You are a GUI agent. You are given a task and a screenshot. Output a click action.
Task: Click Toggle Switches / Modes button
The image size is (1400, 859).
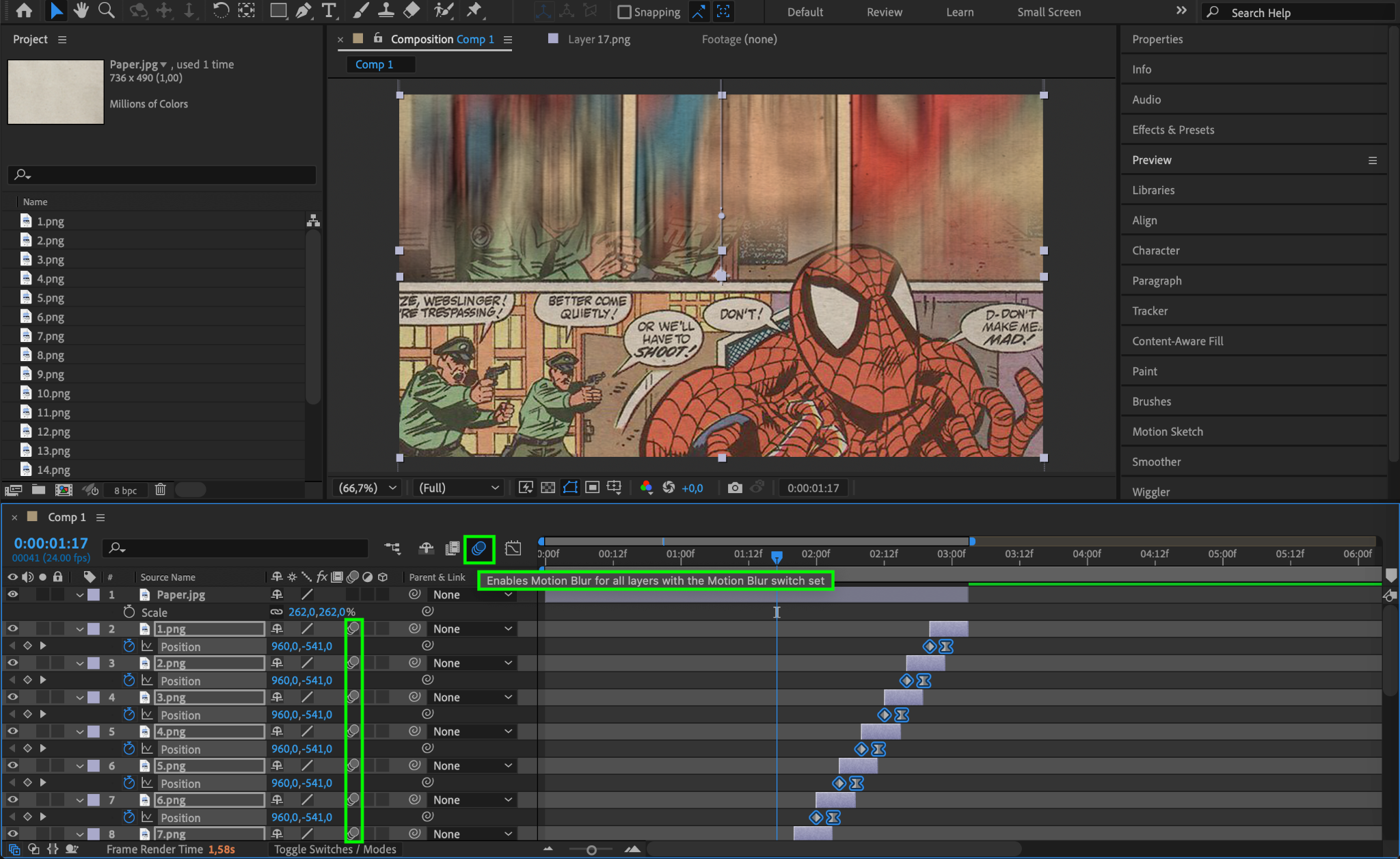[335, 849]
